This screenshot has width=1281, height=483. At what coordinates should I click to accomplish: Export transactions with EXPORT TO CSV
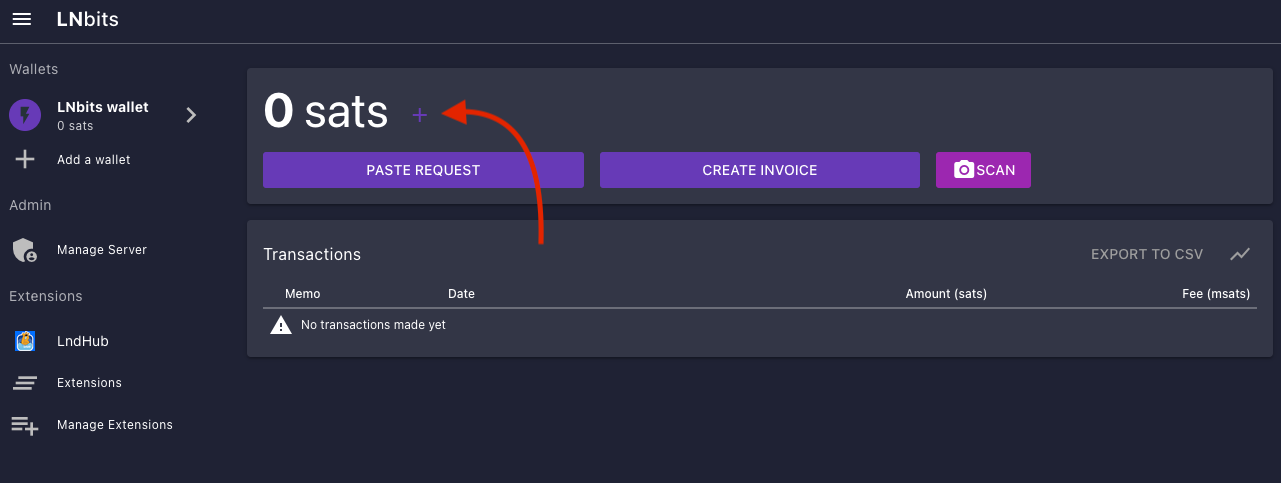(1146, 254)
